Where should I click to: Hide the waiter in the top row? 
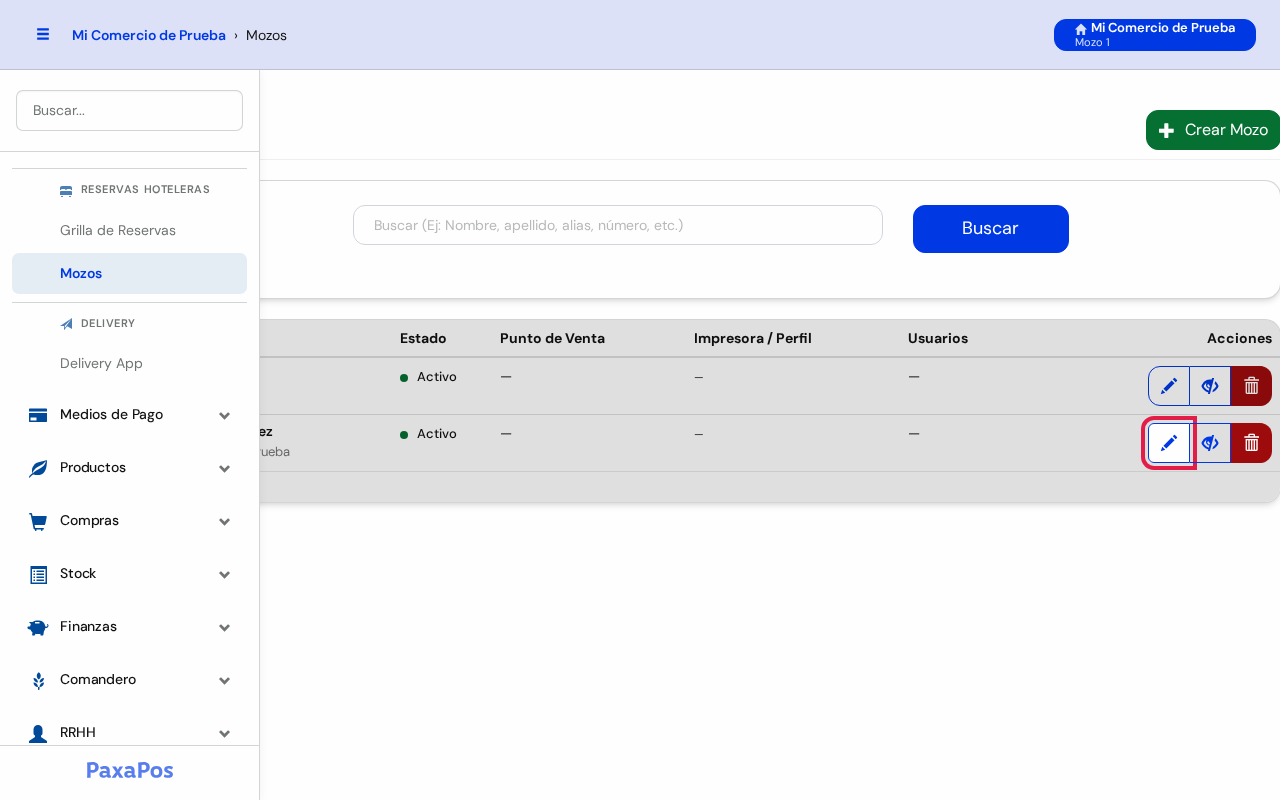click(x=1210, y=386)
